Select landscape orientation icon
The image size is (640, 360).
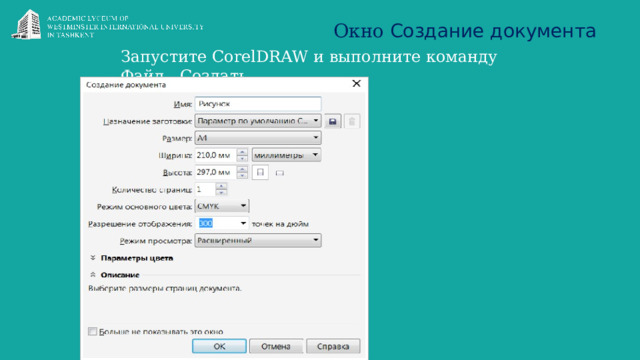(280, 173)
